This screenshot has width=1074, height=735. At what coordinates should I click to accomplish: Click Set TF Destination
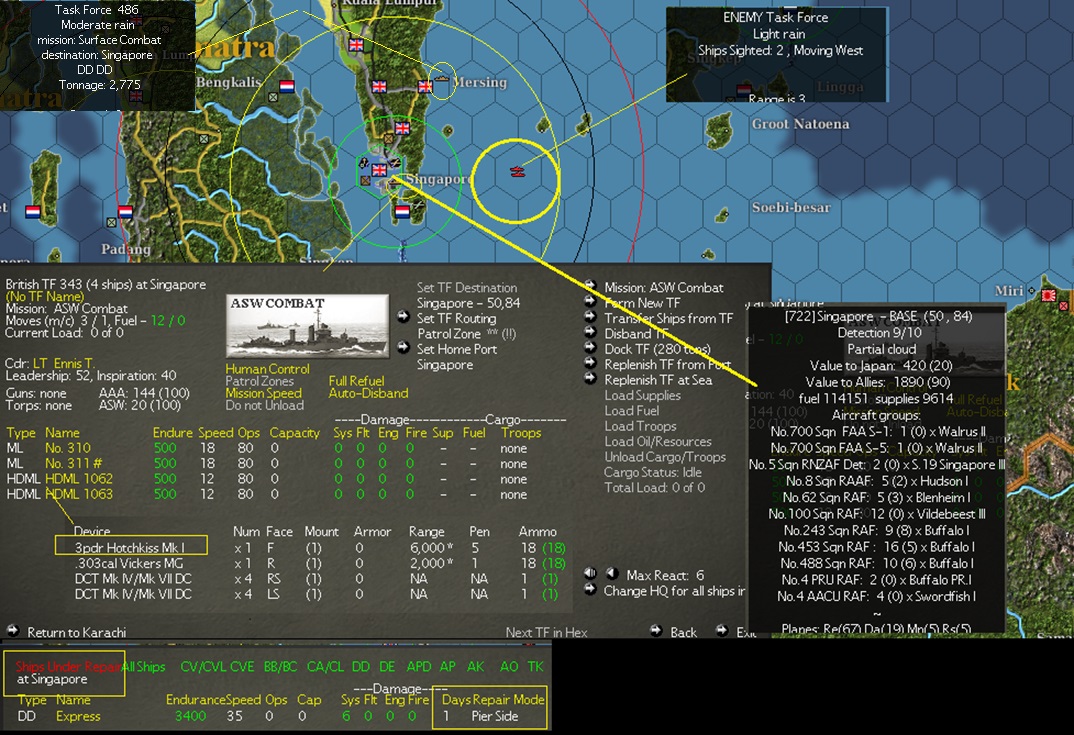466,288
